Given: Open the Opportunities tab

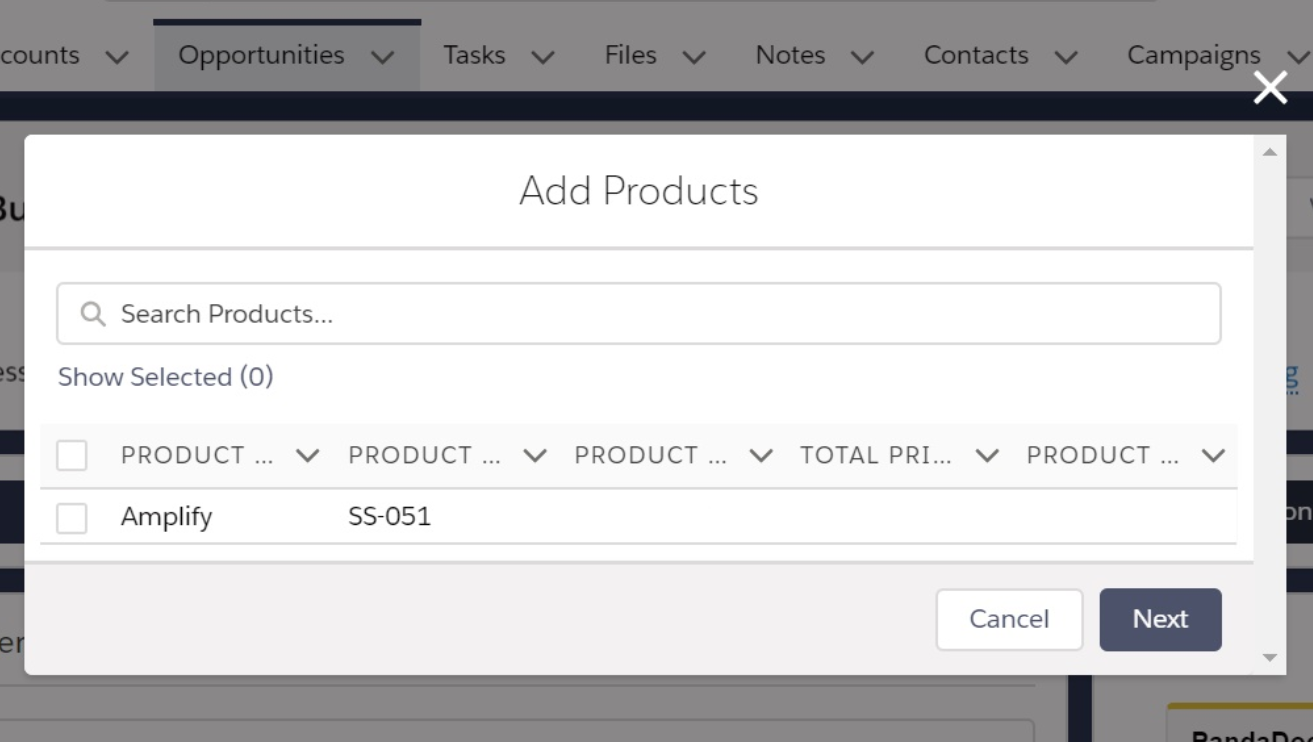Looking at the screenshot, I should (261, 55).
